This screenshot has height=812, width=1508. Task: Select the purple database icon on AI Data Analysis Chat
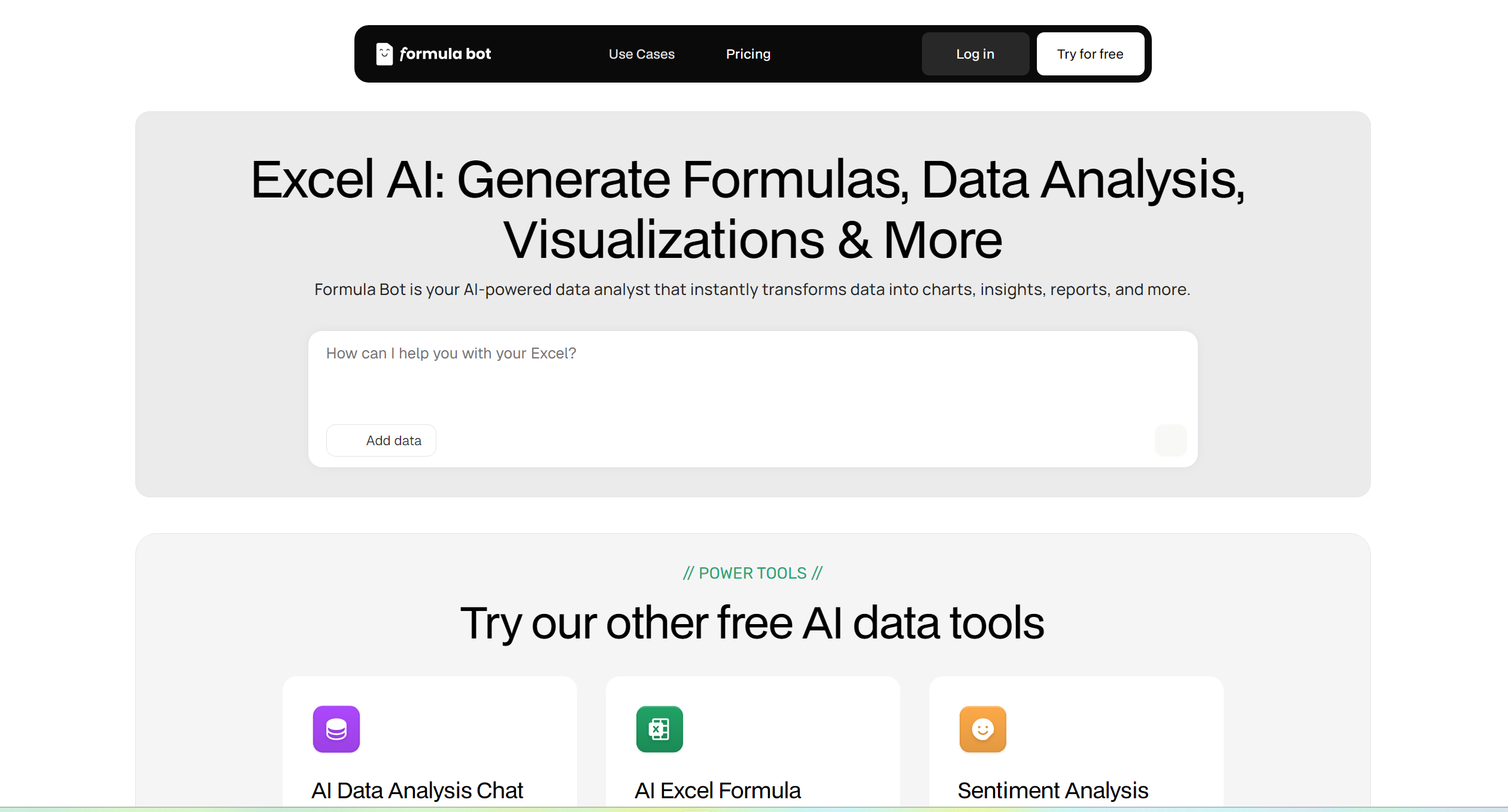tap(336, 729)
